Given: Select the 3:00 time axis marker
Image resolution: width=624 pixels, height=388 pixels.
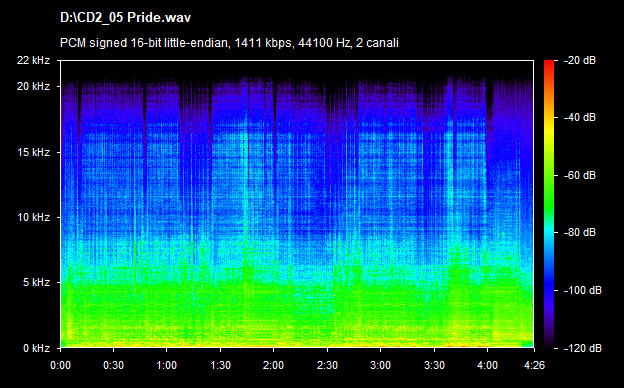Looking at the screenshot, I should 380,365.
